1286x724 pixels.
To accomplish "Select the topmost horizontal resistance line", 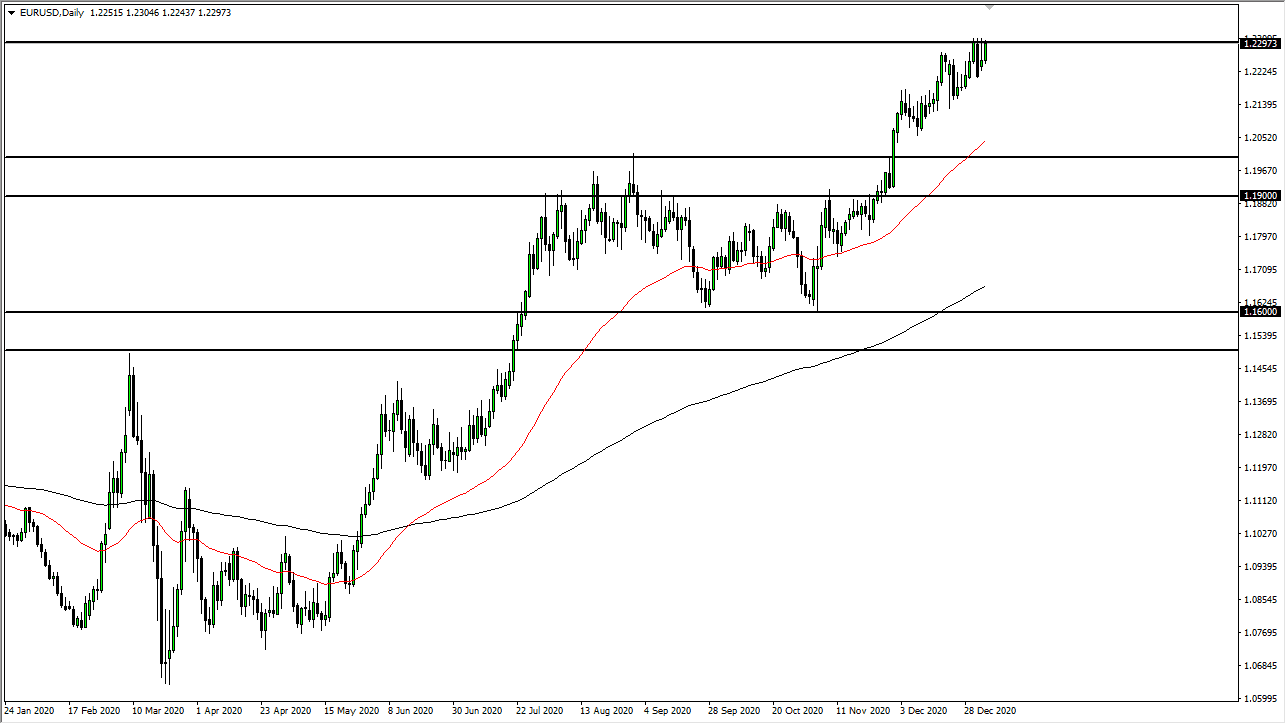I will pyautogui.click(x=600, y=44).
